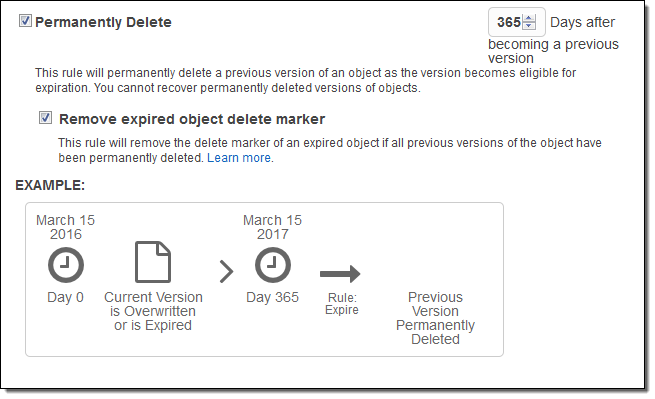Viewport: 655px width, 399px height.
Task: Select the Permanently Delete label
Action: point(103,22)
